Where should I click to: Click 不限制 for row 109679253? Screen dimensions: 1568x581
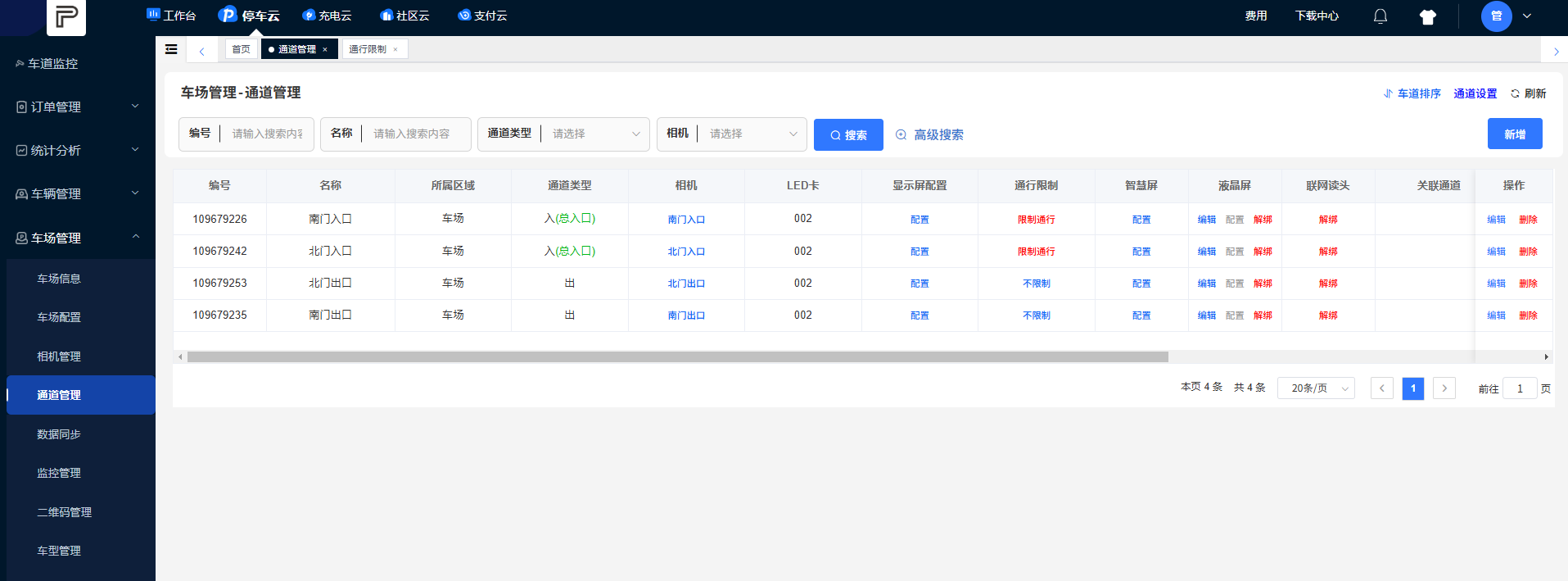click(x=1036, y=284)
